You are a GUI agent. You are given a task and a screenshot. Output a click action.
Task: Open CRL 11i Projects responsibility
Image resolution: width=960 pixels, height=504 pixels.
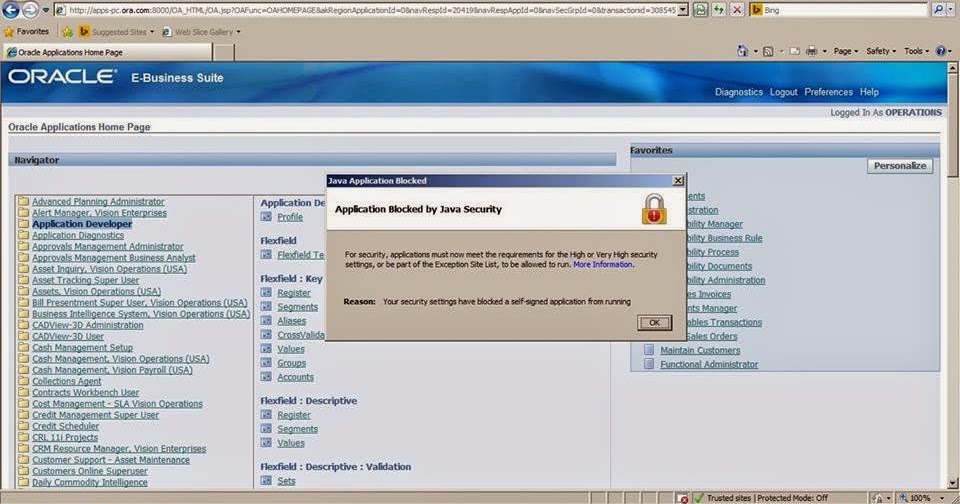pos(65,437)
